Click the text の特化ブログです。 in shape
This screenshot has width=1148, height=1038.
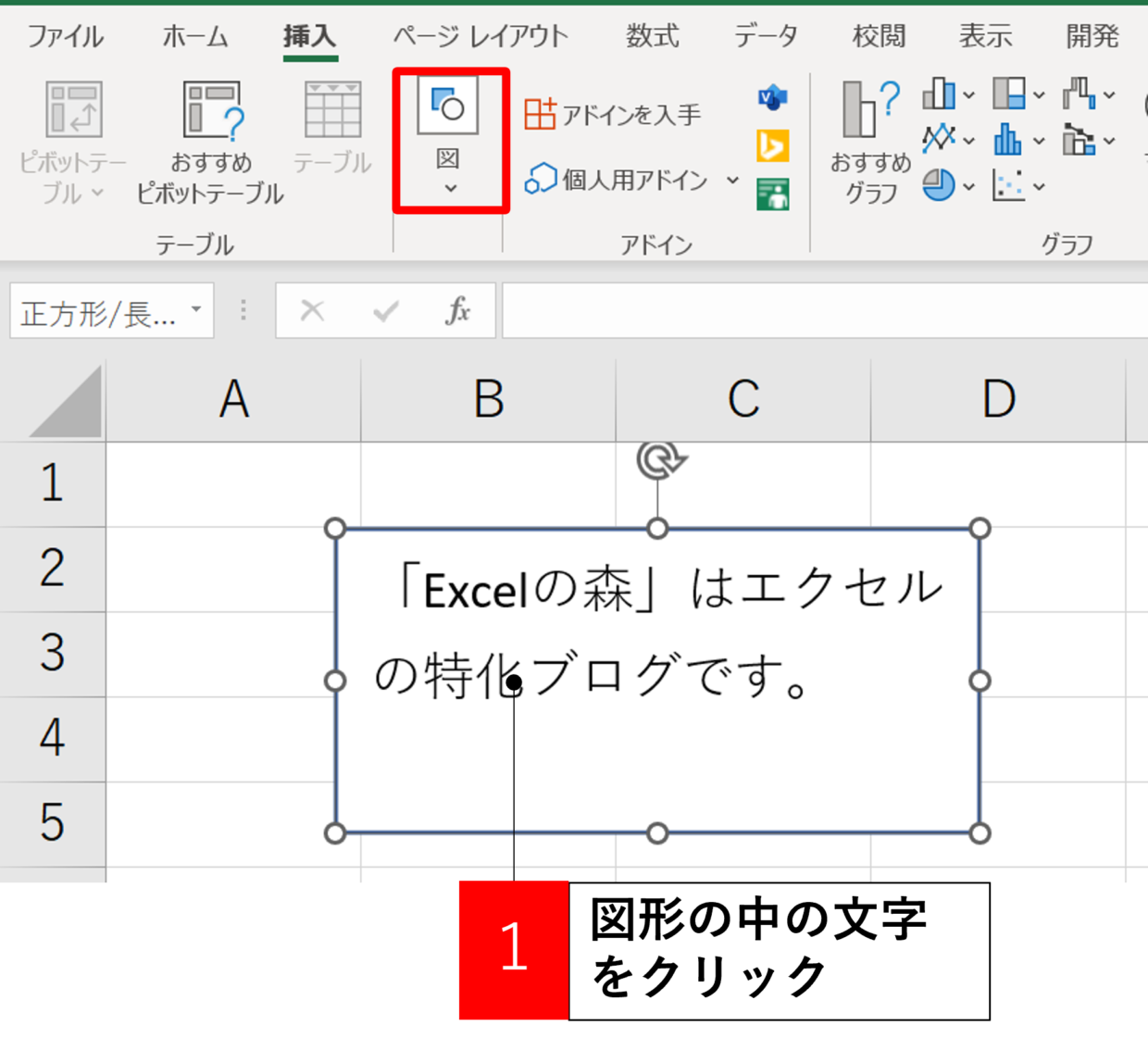593,675
